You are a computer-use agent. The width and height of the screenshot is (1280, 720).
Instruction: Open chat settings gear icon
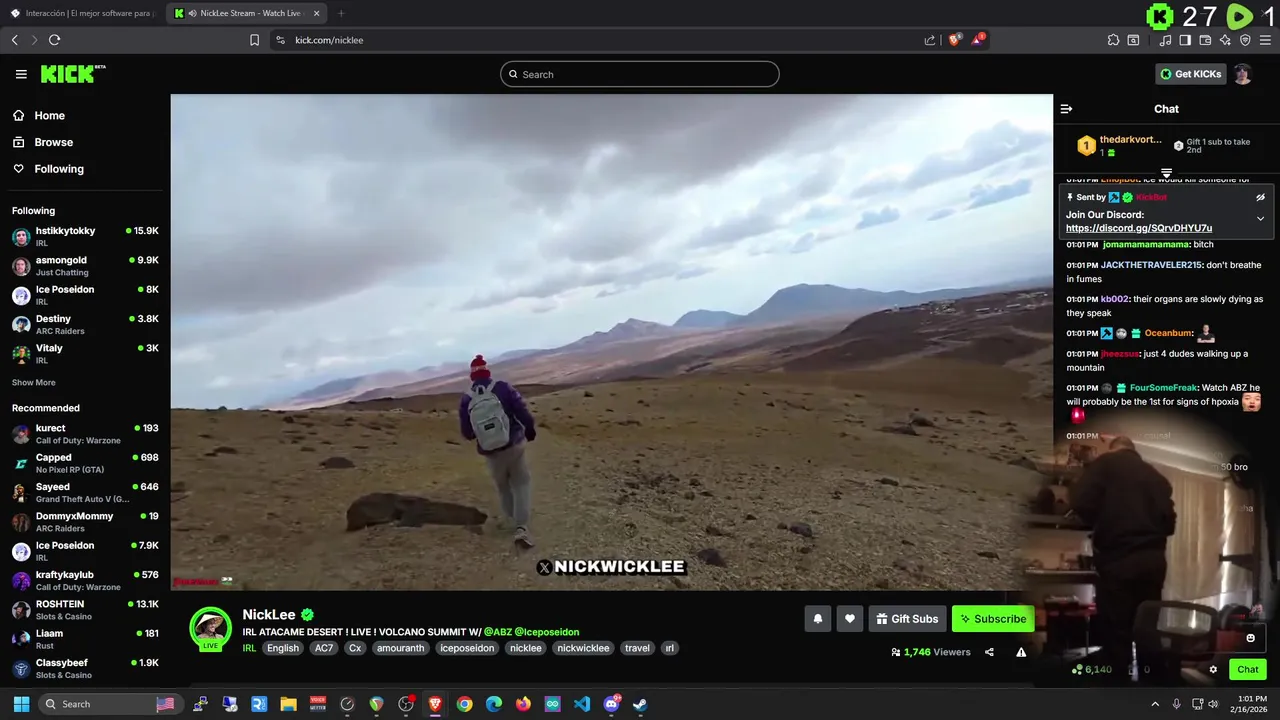coord(1213,670)
